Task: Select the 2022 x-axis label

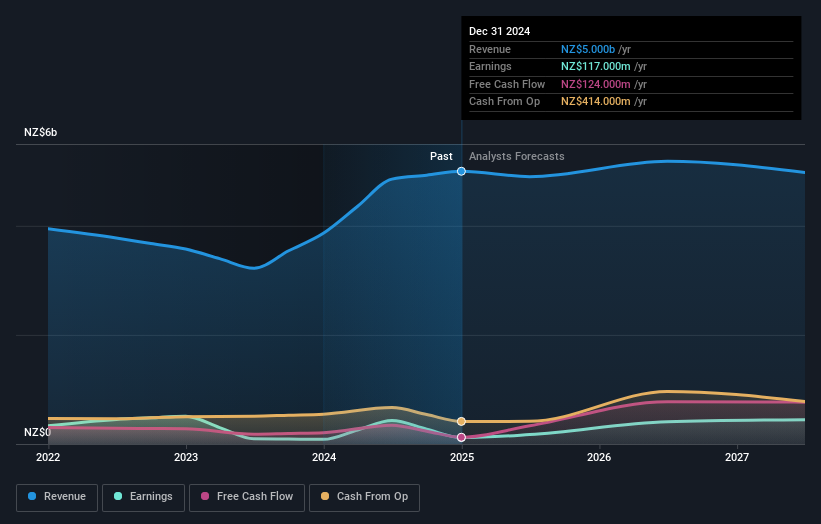Action: 48,457
